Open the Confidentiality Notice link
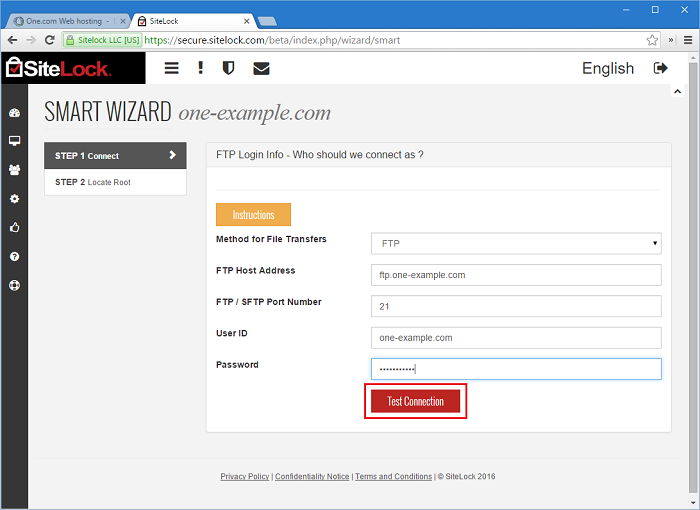 (x=312, y=477)
